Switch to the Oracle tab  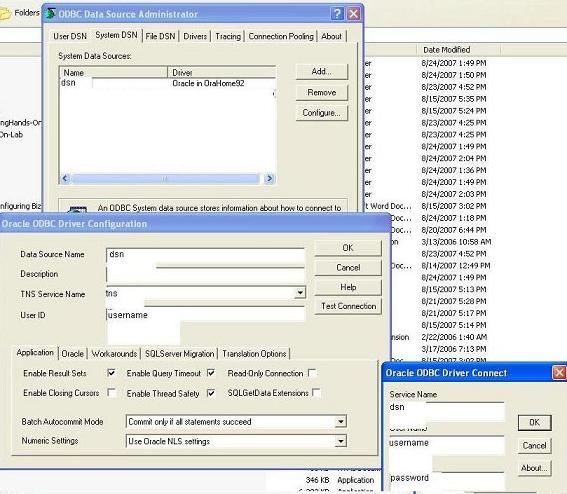pyautogui.click(x=73, y=354)
